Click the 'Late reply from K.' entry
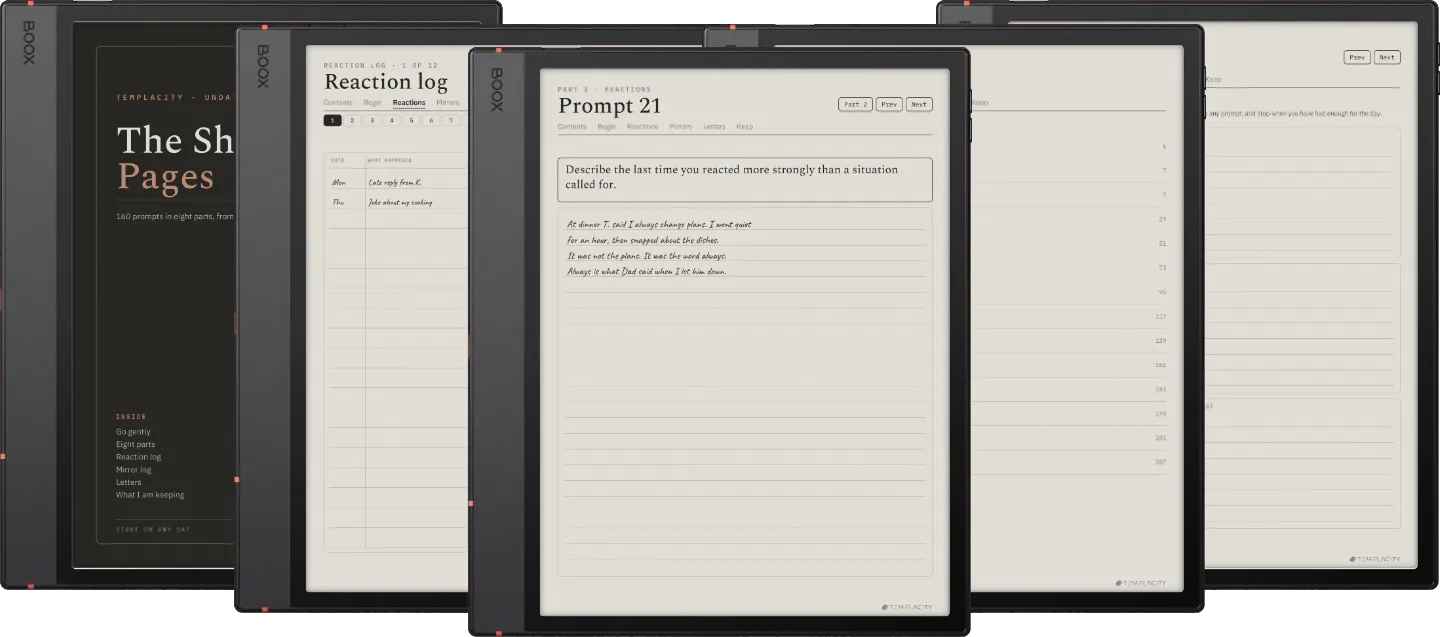The width and height of the screenshot is (1440, 637). tap(395, 183)
